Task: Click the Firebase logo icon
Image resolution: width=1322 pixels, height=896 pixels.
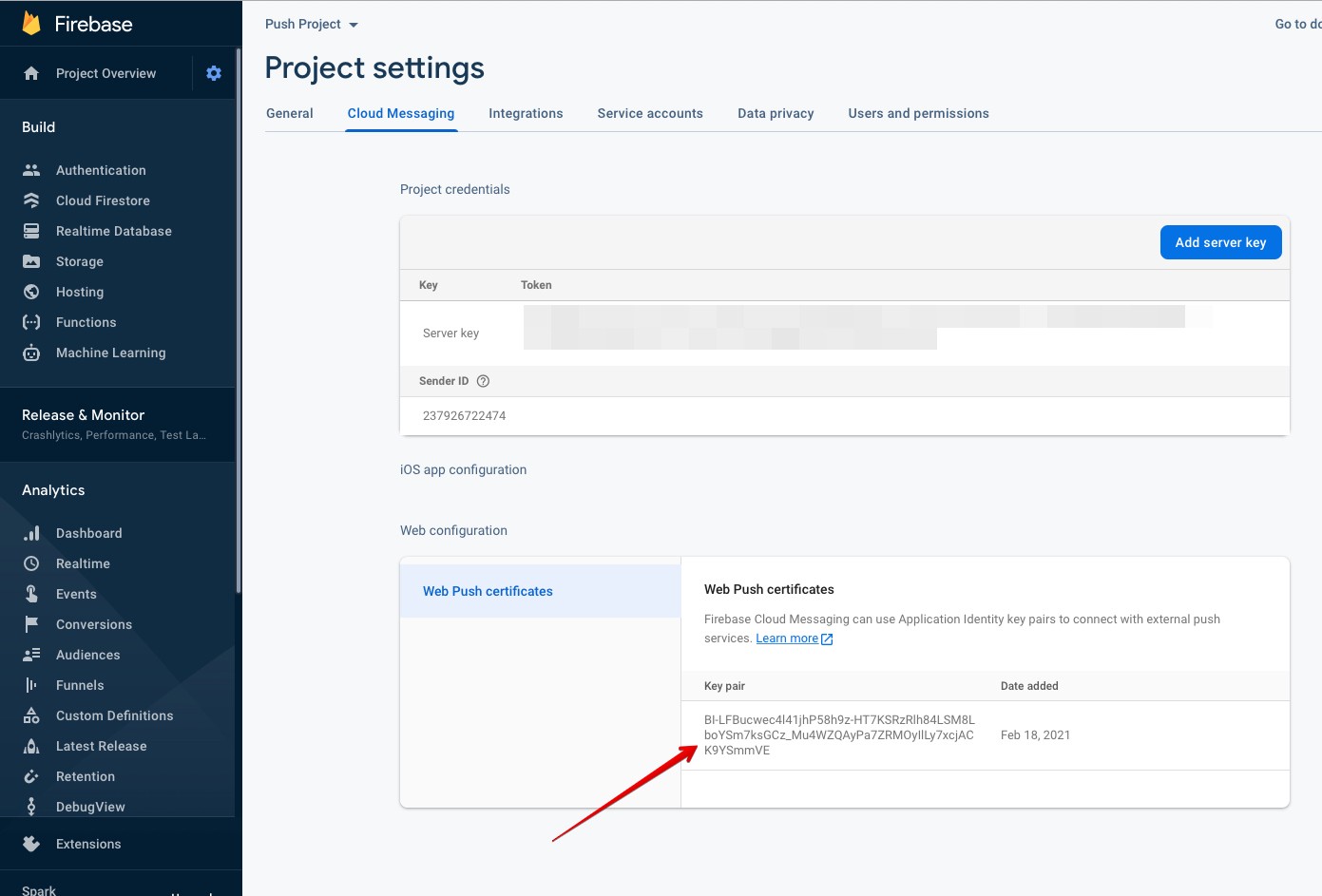Action: pos(31,24)
